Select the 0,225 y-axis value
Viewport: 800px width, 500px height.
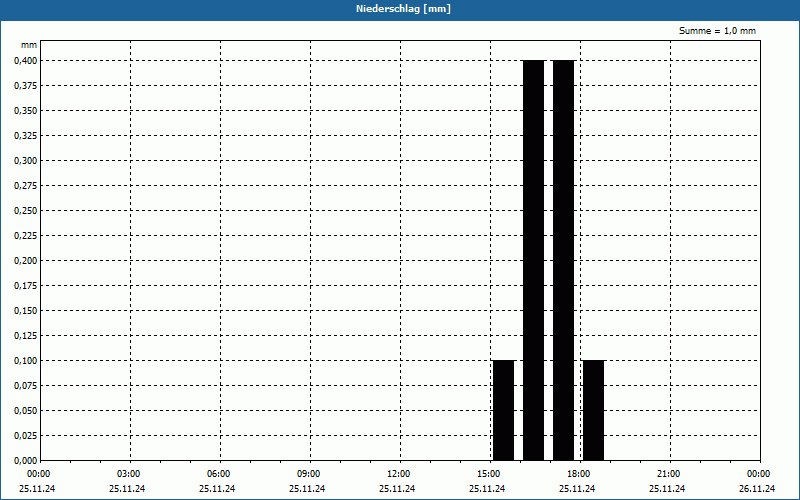26,236
